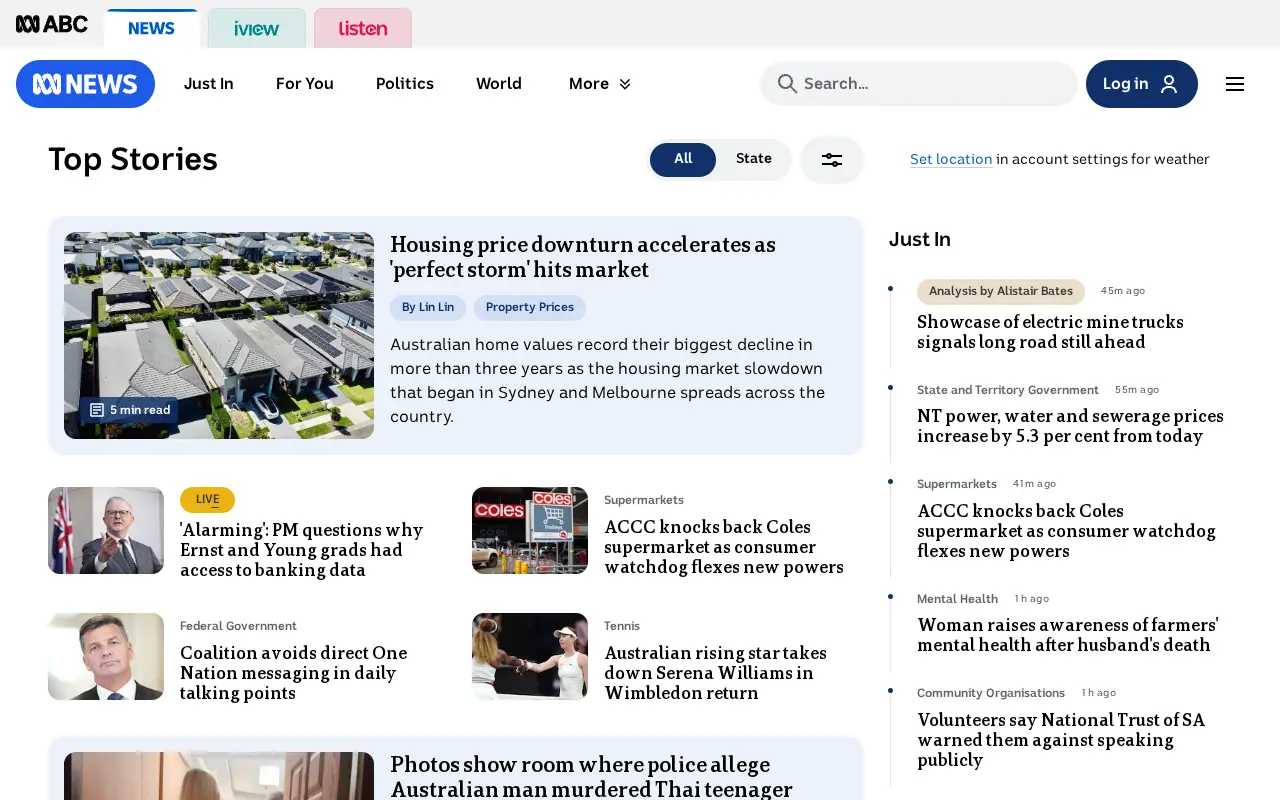Expand the More dropdown menu

[600, 84]
